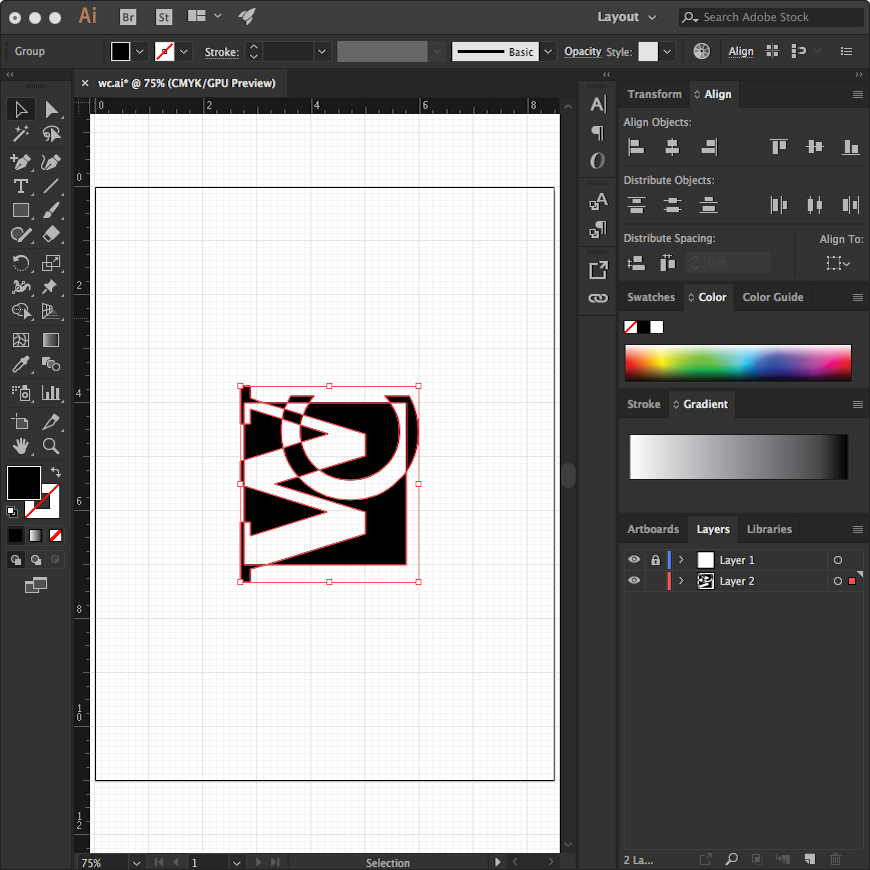Select the Direct Selection tool
Screen dimensions: 870x870
click(x=51, y=109)
